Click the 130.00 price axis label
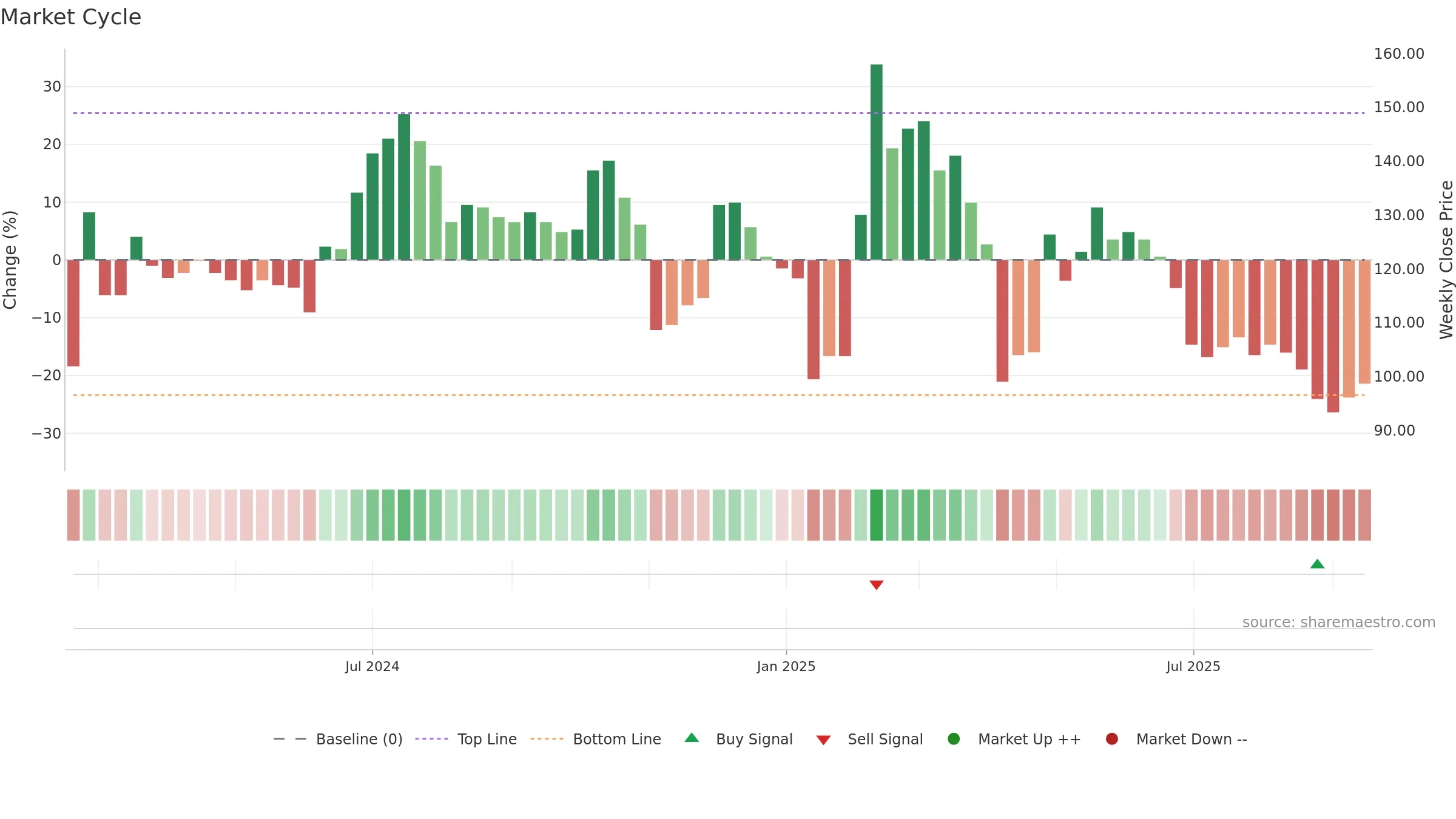The image size is (1456, 819). [1399, 215]
